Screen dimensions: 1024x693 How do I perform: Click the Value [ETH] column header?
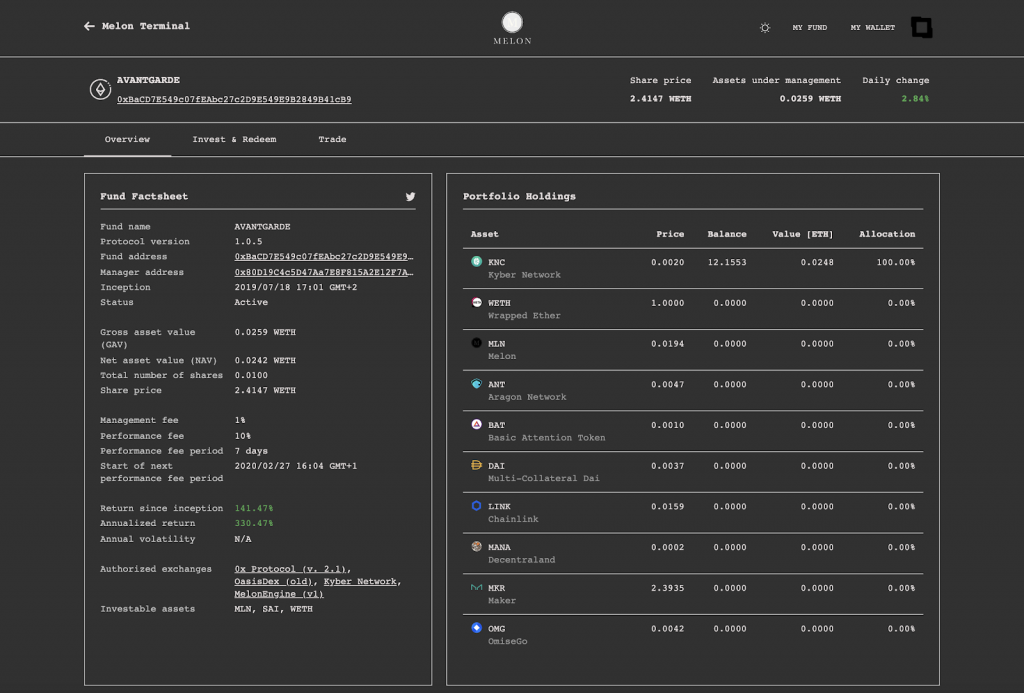803,234
